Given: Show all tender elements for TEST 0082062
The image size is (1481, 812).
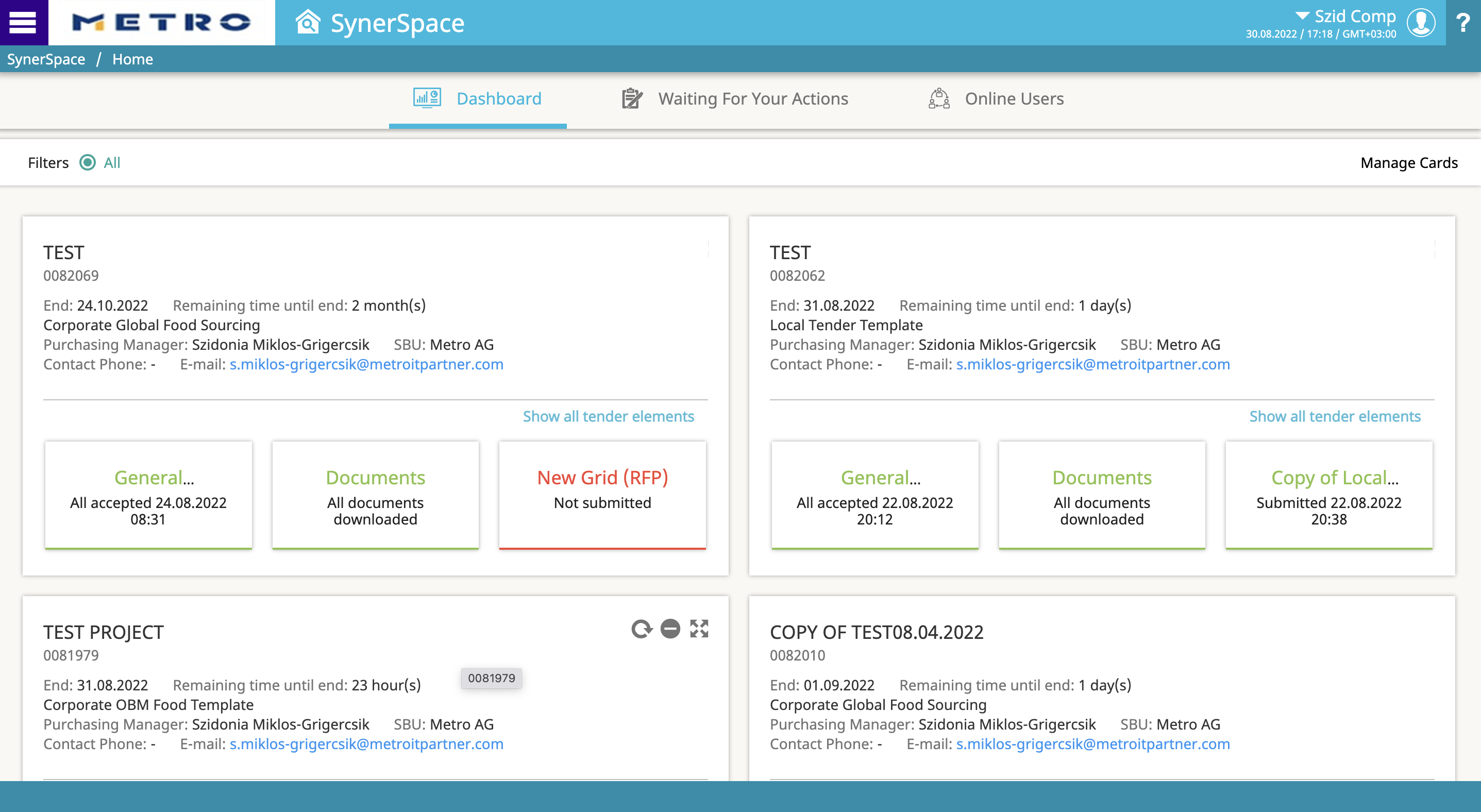Looking at the screenshot, I should [x=1335, y=416].
